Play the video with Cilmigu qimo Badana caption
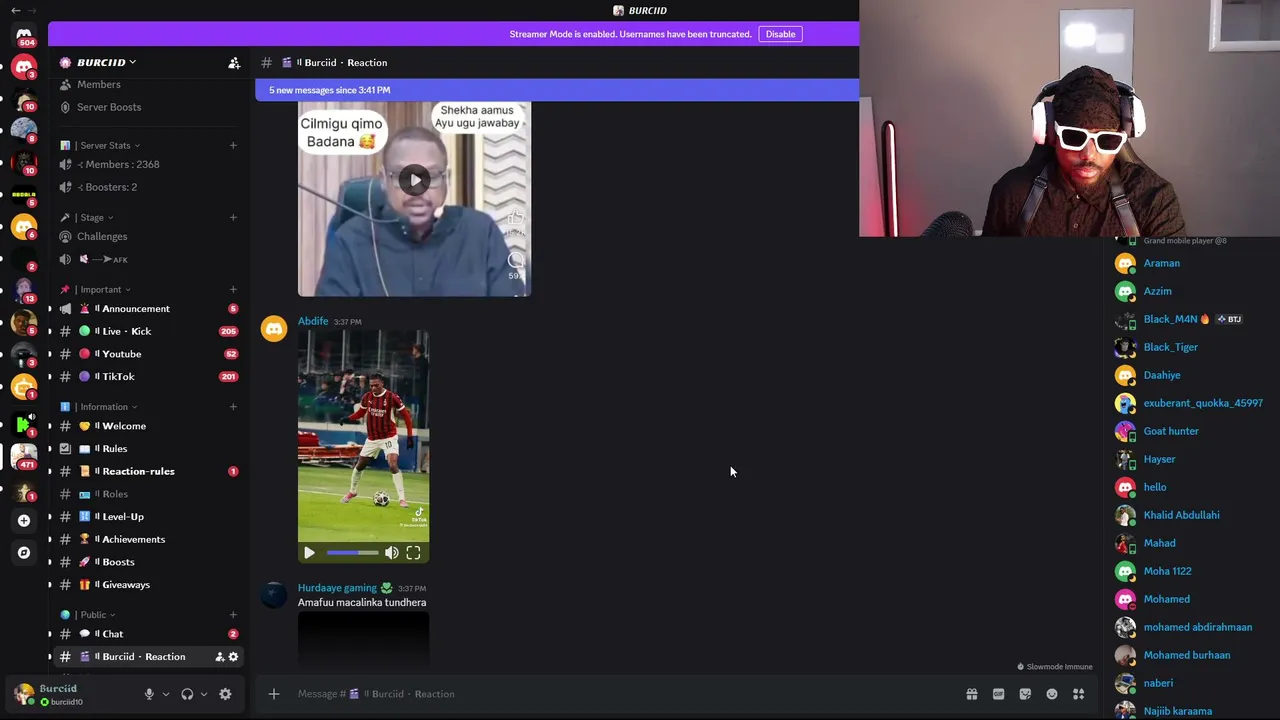 point(414,180)
